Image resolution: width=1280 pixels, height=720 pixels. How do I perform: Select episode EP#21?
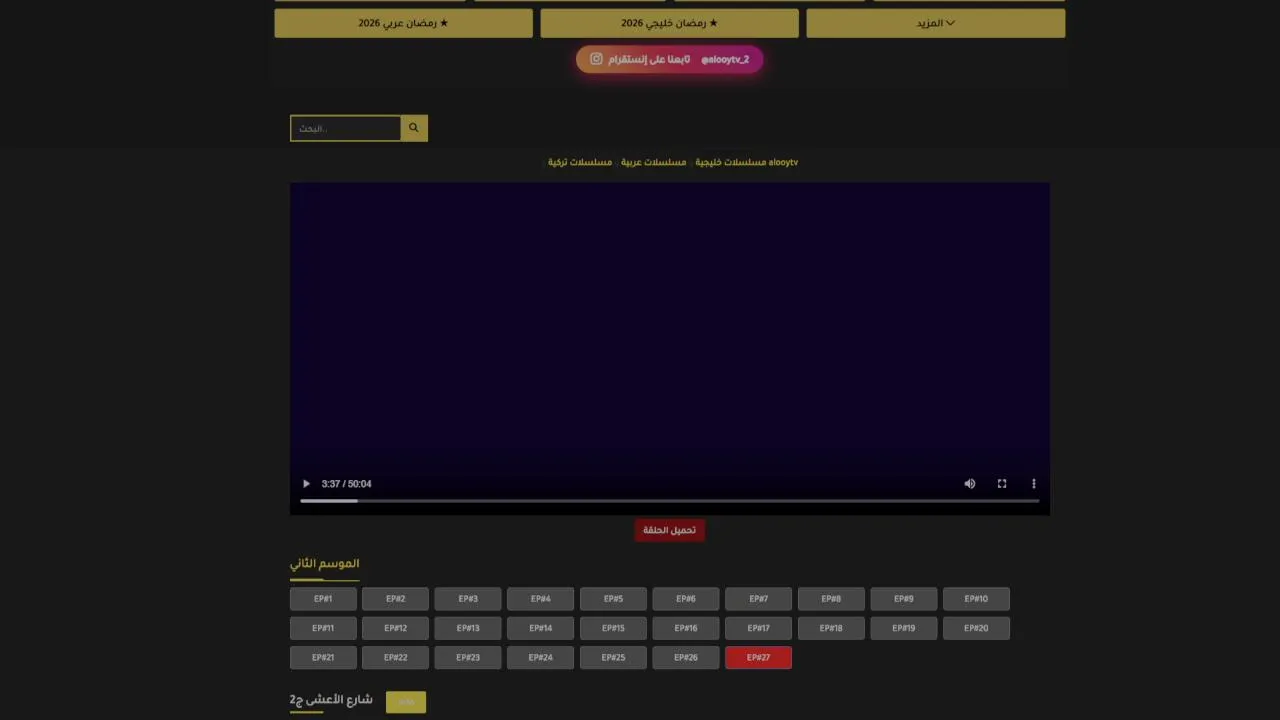tap(323, 658)
